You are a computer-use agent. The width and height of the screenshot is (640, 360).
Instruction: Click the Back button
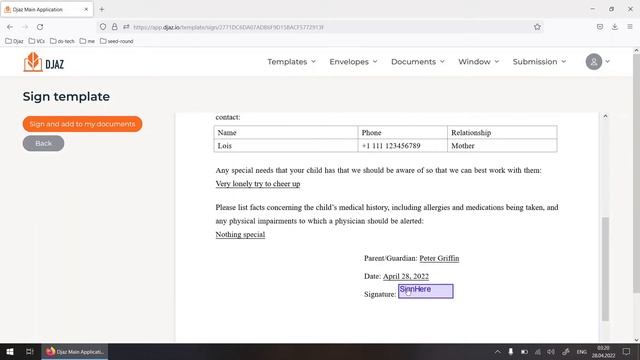pyautogui.click(x=43, y=143)
